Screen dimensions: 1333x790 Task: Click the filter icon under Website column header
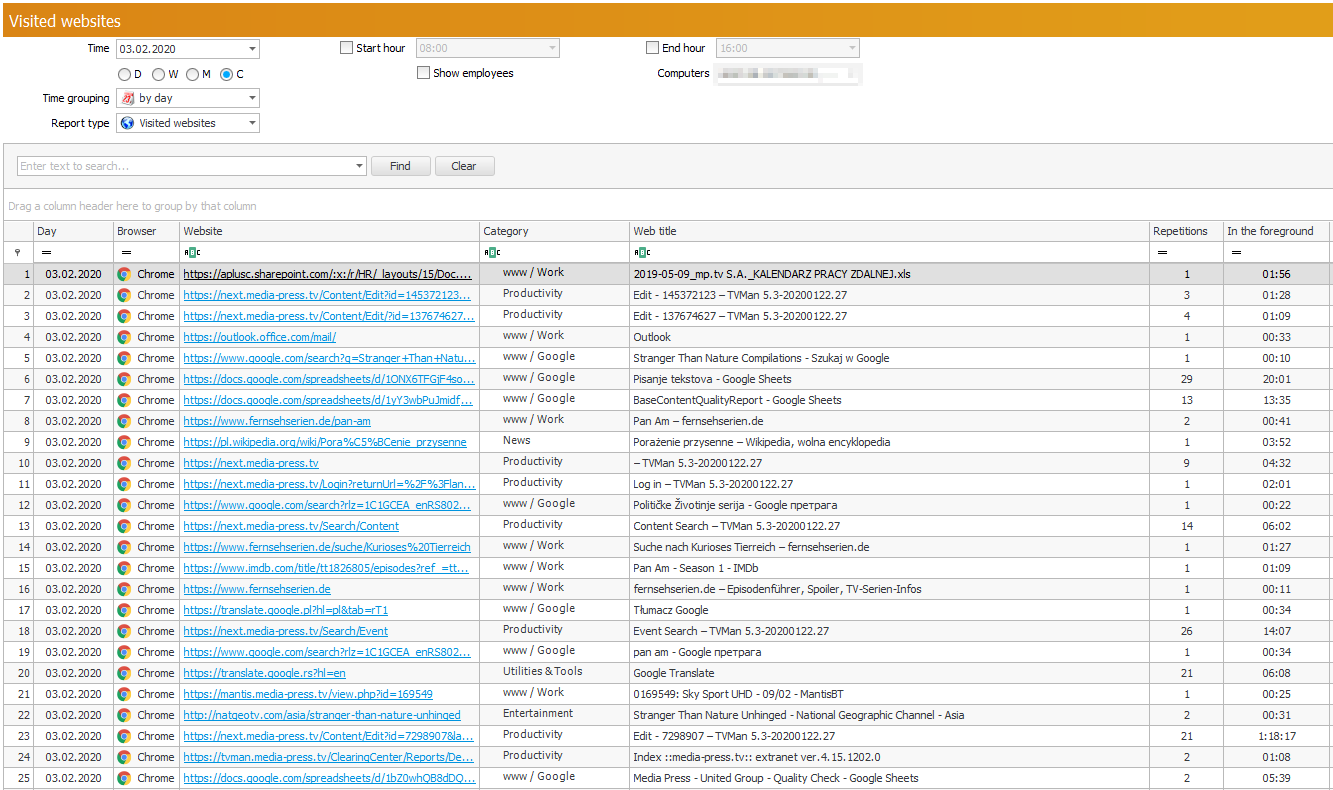[191, 253]
